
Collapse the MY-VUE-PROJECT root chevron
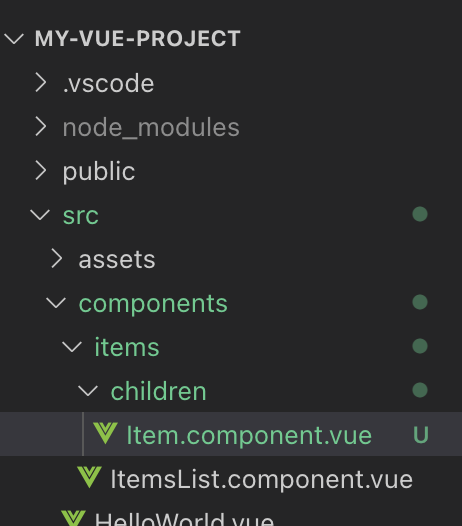[14, 39]
